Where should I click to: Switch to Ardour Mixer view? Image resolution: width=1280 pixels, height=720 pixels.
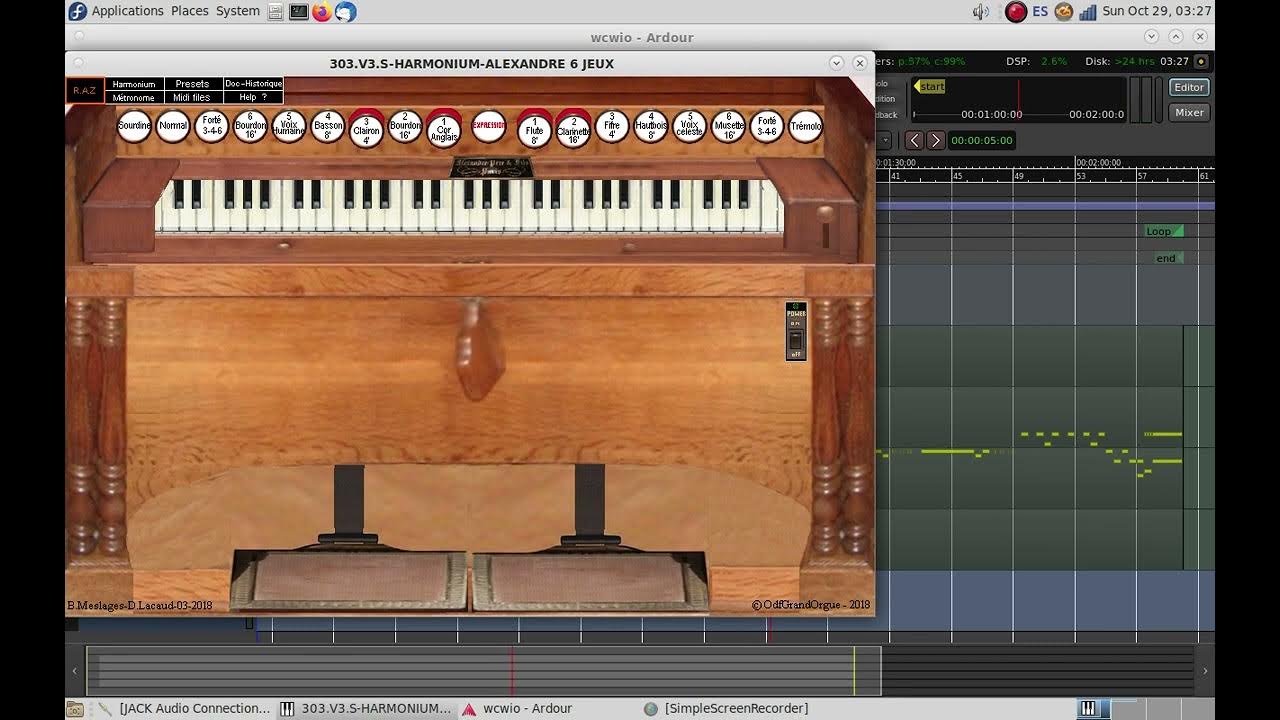[x=1189, y=113]
